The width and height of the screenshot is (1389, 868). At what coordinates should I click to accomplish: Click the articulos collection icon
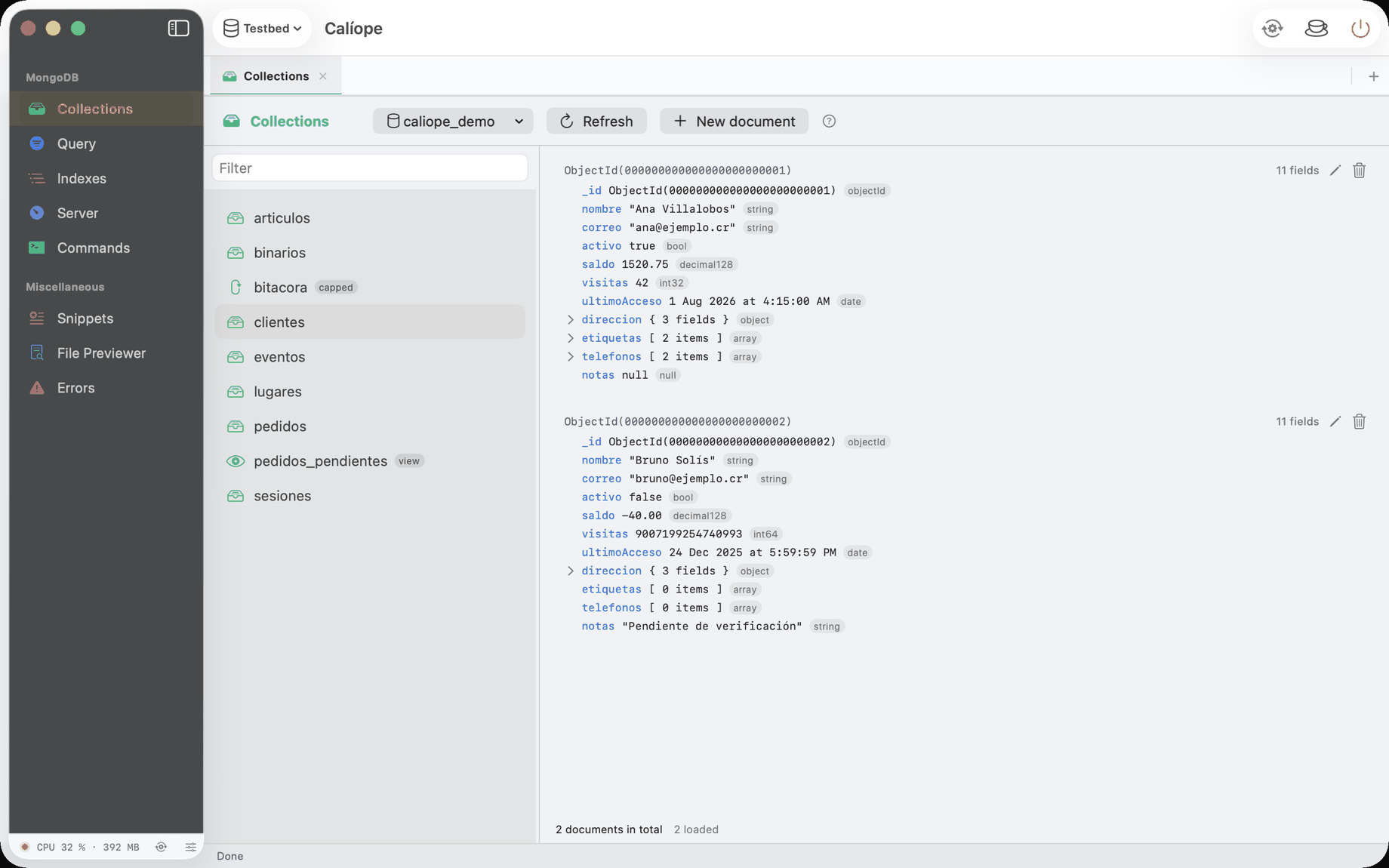point(236,218)
